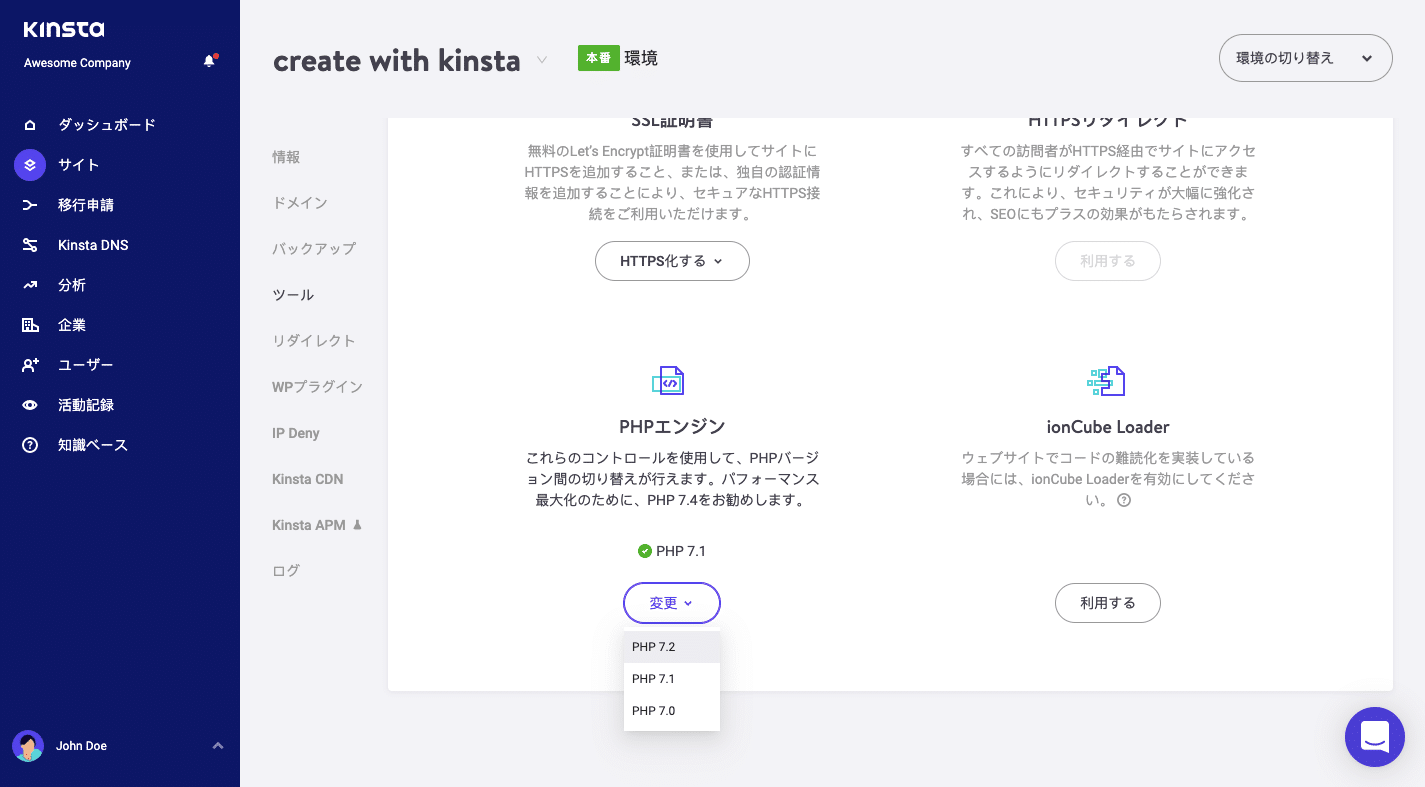Collapse the John Doe account menu
Image resolution: width=1425 pixels, height=787 pixels.
point(217,746)
